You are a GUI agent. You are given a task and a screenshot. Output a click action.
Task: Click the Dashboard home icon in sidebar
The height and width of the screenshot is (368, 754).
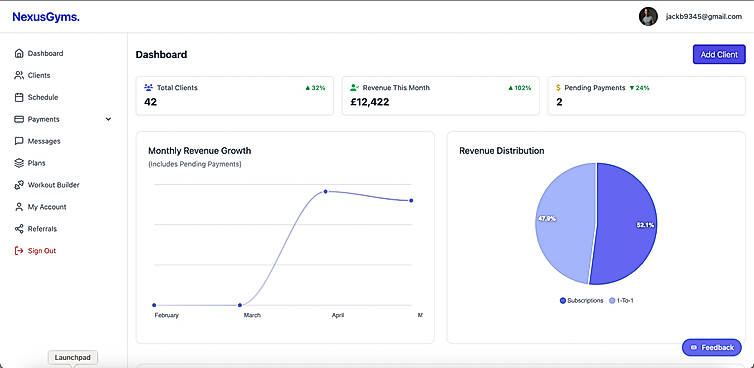coord(19,53)
